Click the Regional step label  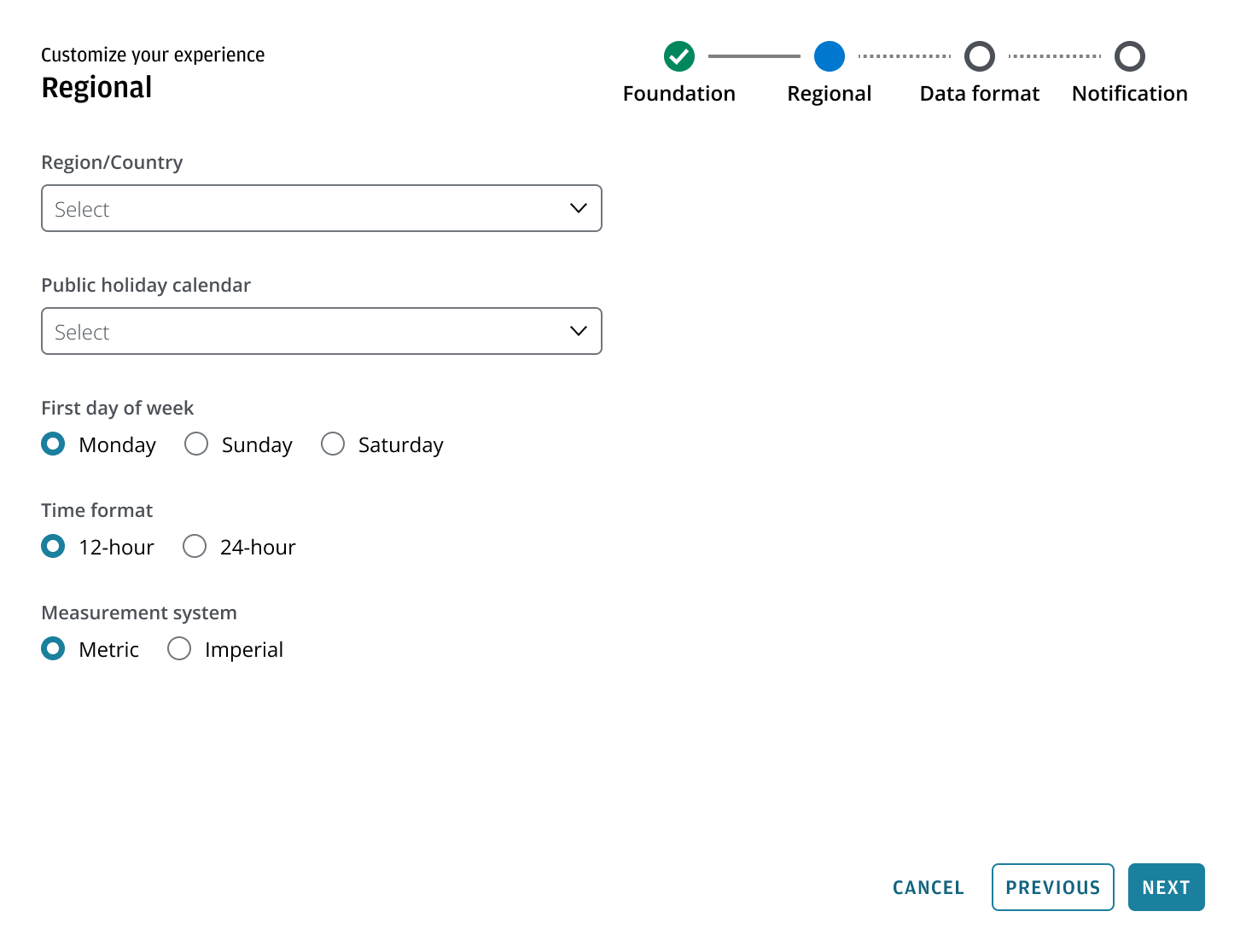point(830,94)
